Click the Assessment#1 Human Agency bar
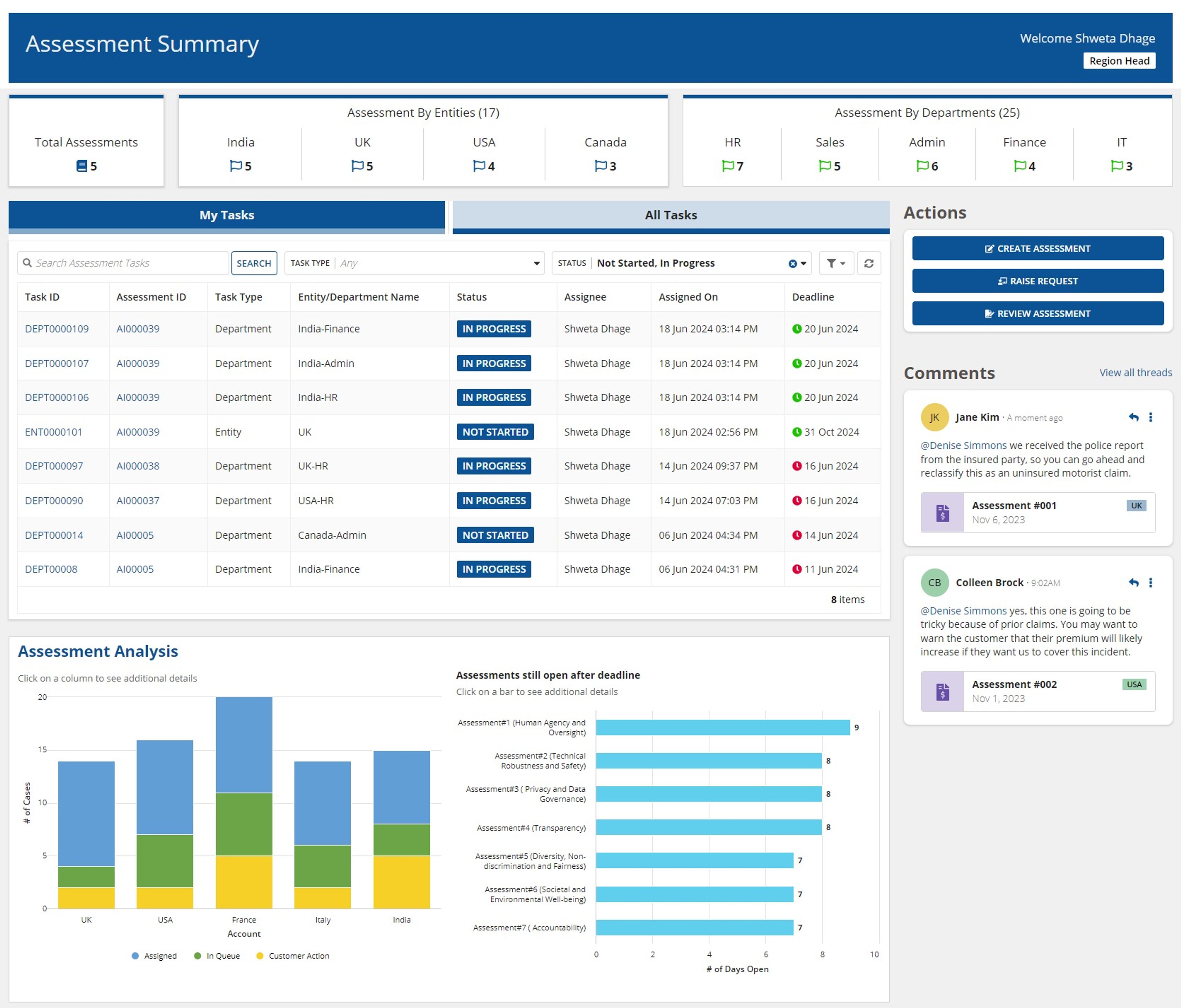The height and width of the screenshot is (1008, 1181). 723,728
